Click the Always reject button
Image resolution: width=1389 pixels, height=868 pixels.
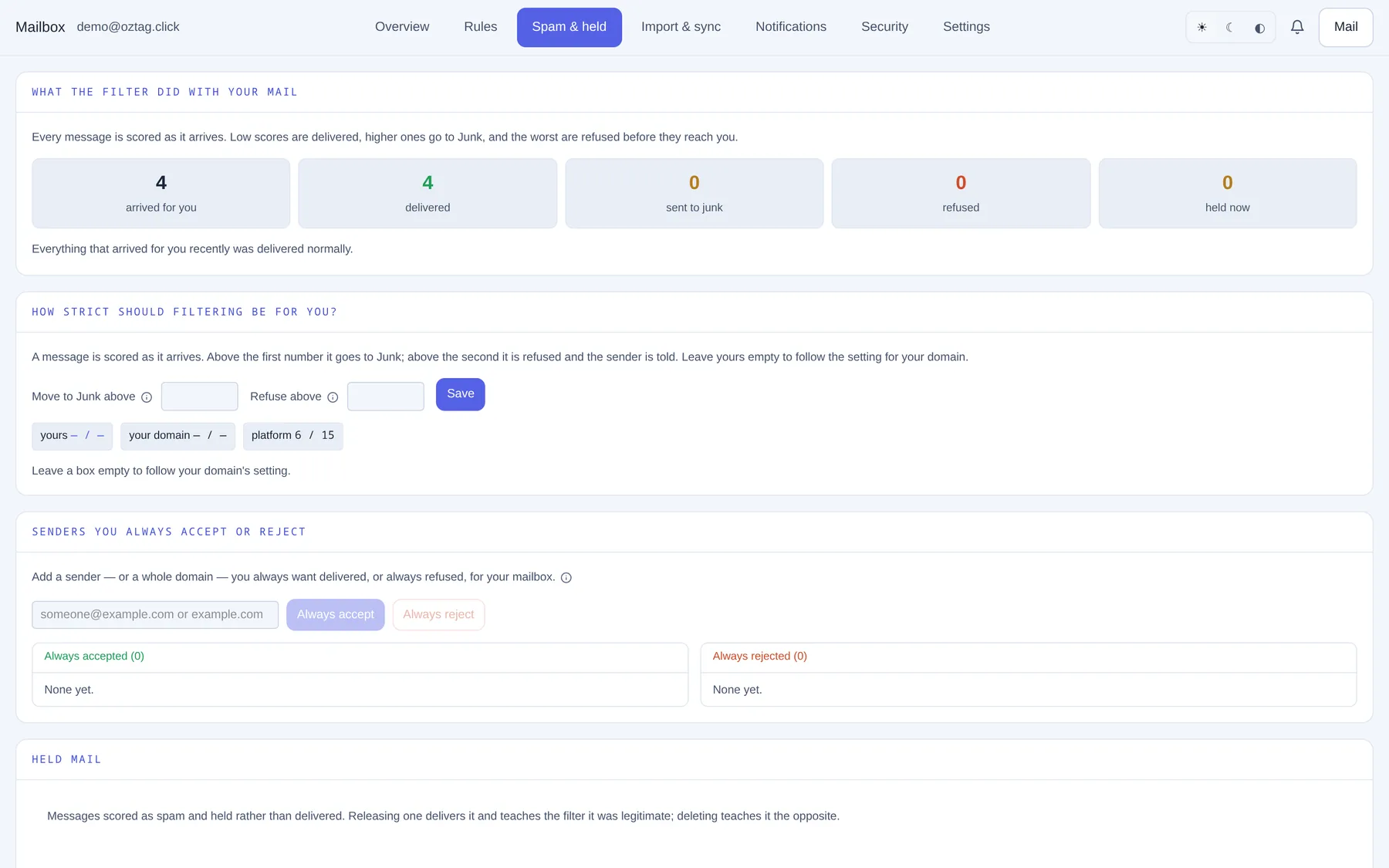[438, 615]
